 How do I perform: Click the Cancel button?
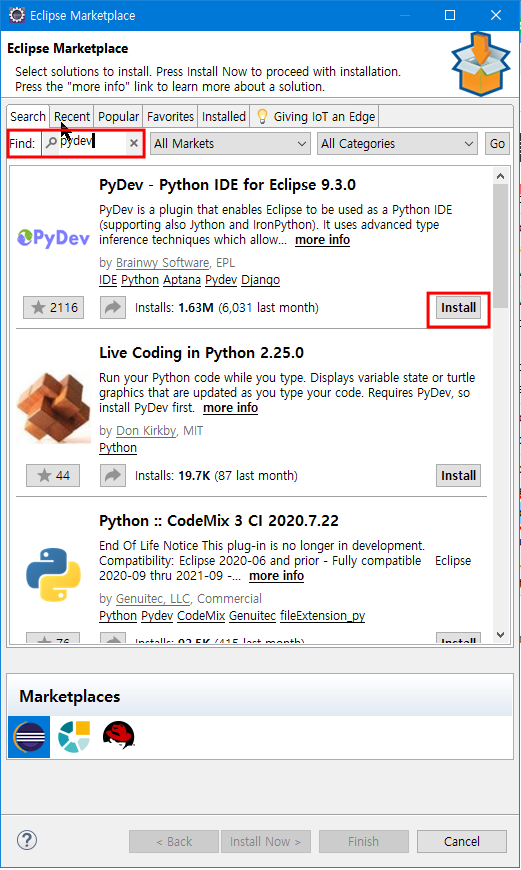(x=462, y=841)
